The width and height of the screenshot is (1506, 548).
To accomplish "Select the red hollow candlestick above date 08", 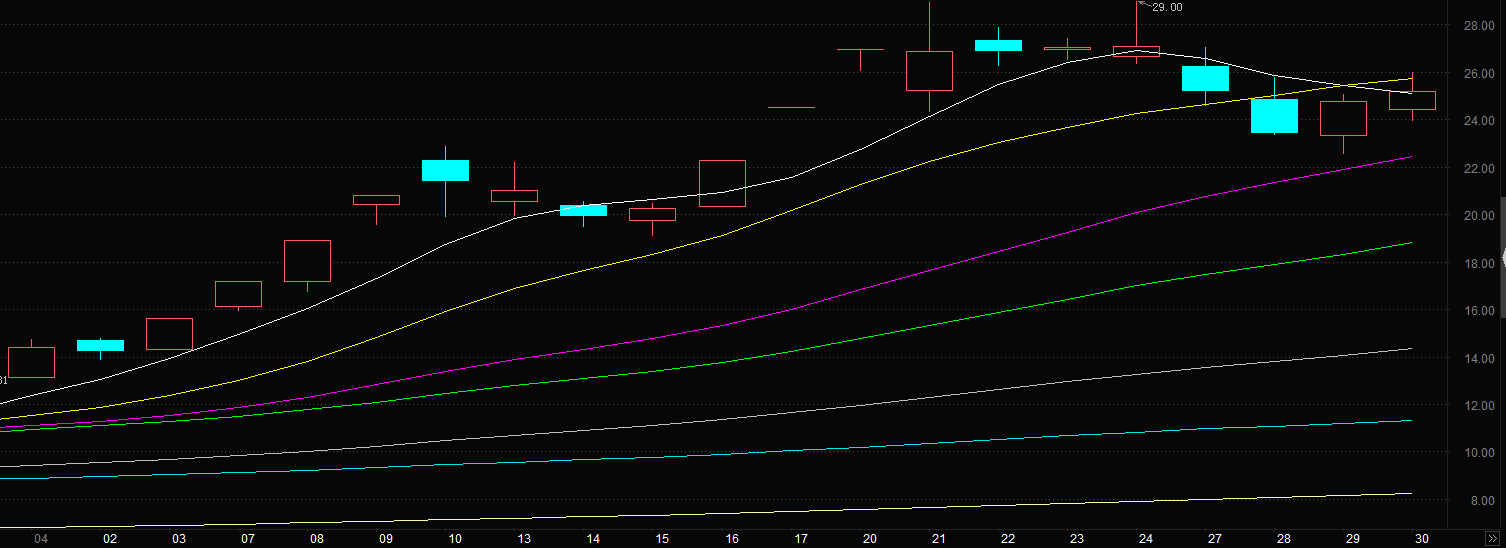I will tap(307, 262).
